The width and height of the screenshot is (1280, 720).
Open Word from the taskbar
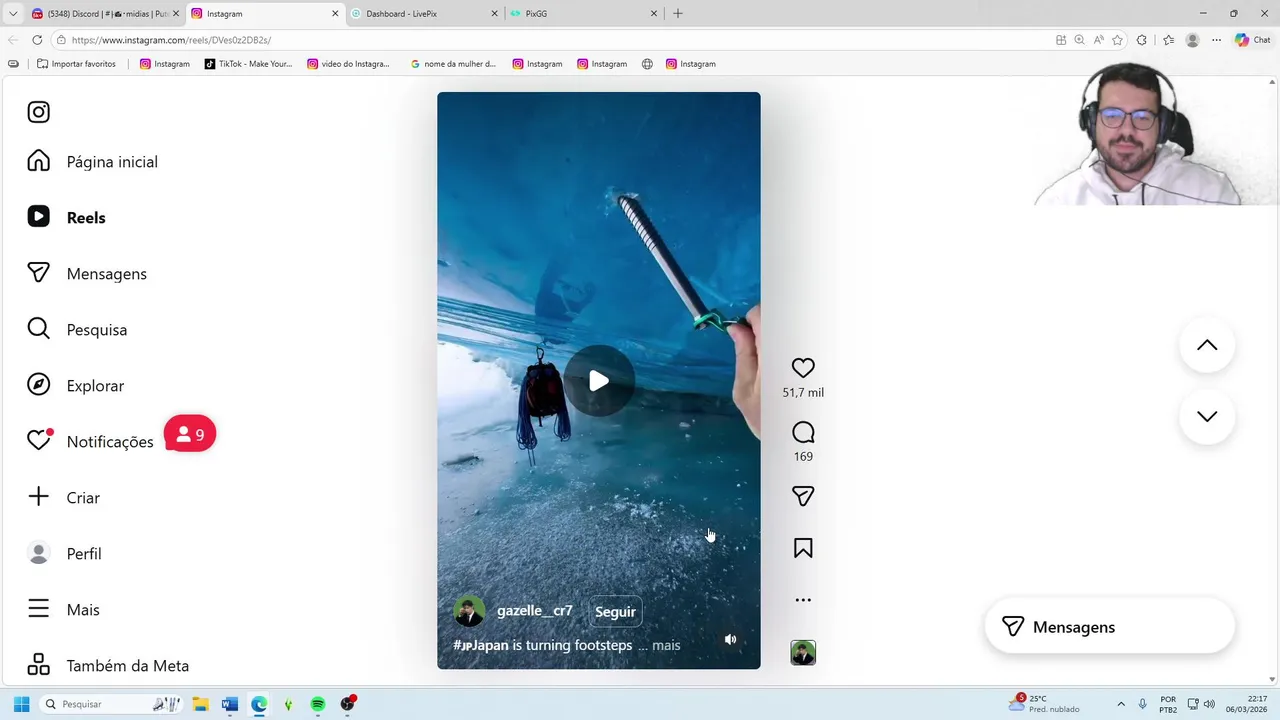230,704
